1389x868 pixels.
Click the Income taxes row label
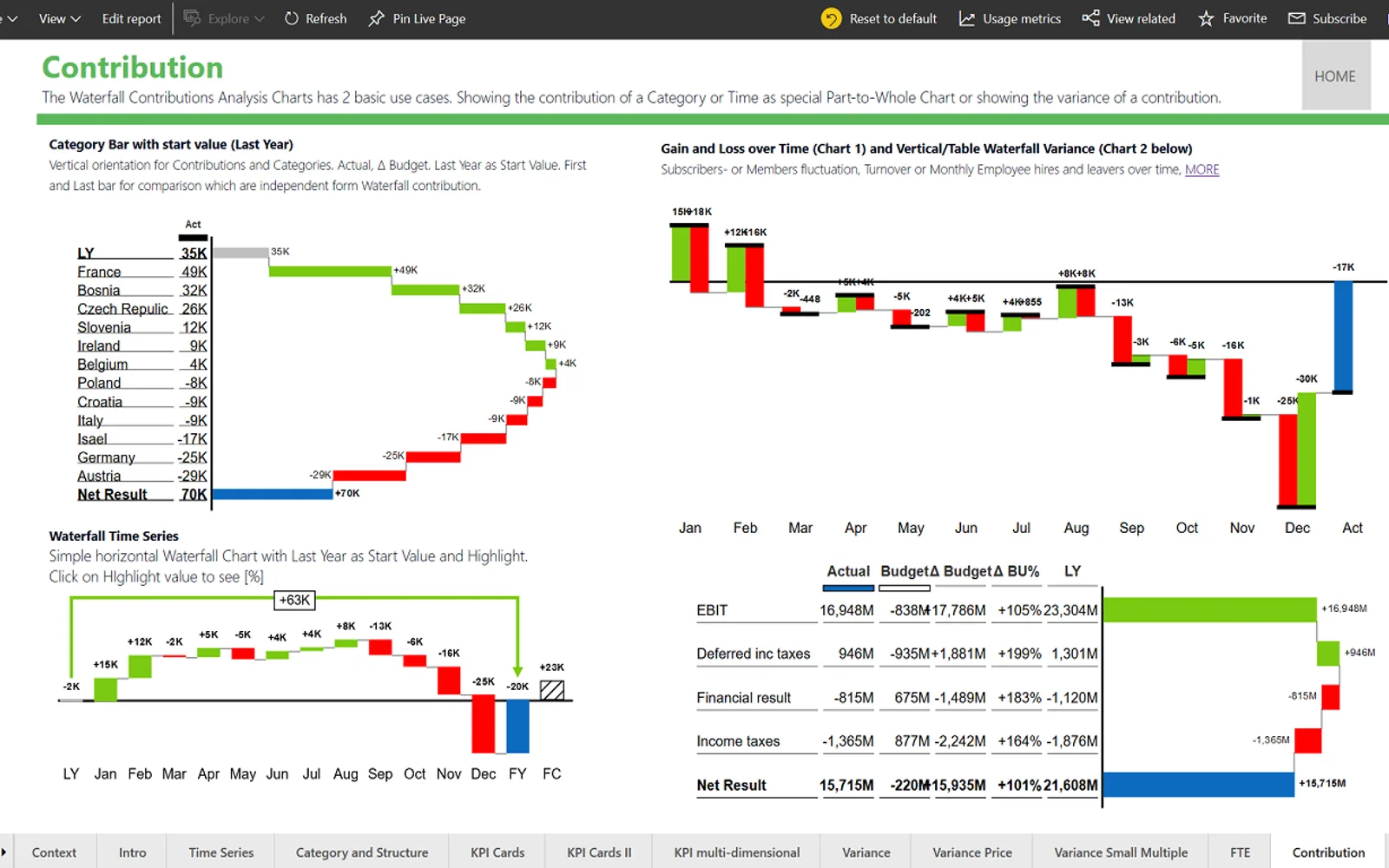pyautogui.click(x=738, y=741)
